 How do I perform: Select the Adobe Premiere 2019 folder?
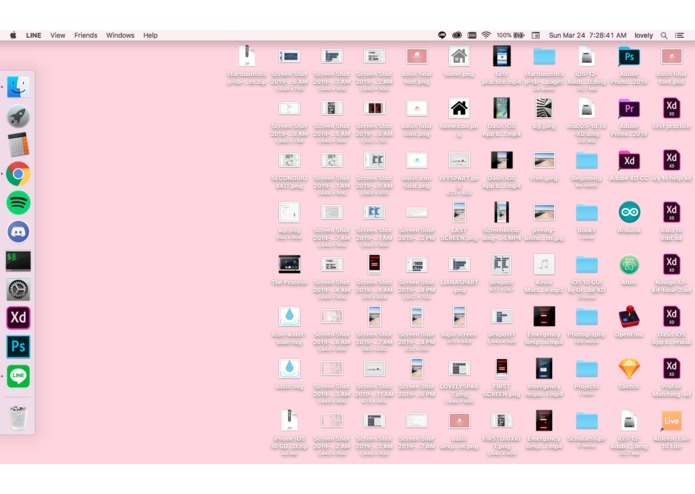coord(629,109)
